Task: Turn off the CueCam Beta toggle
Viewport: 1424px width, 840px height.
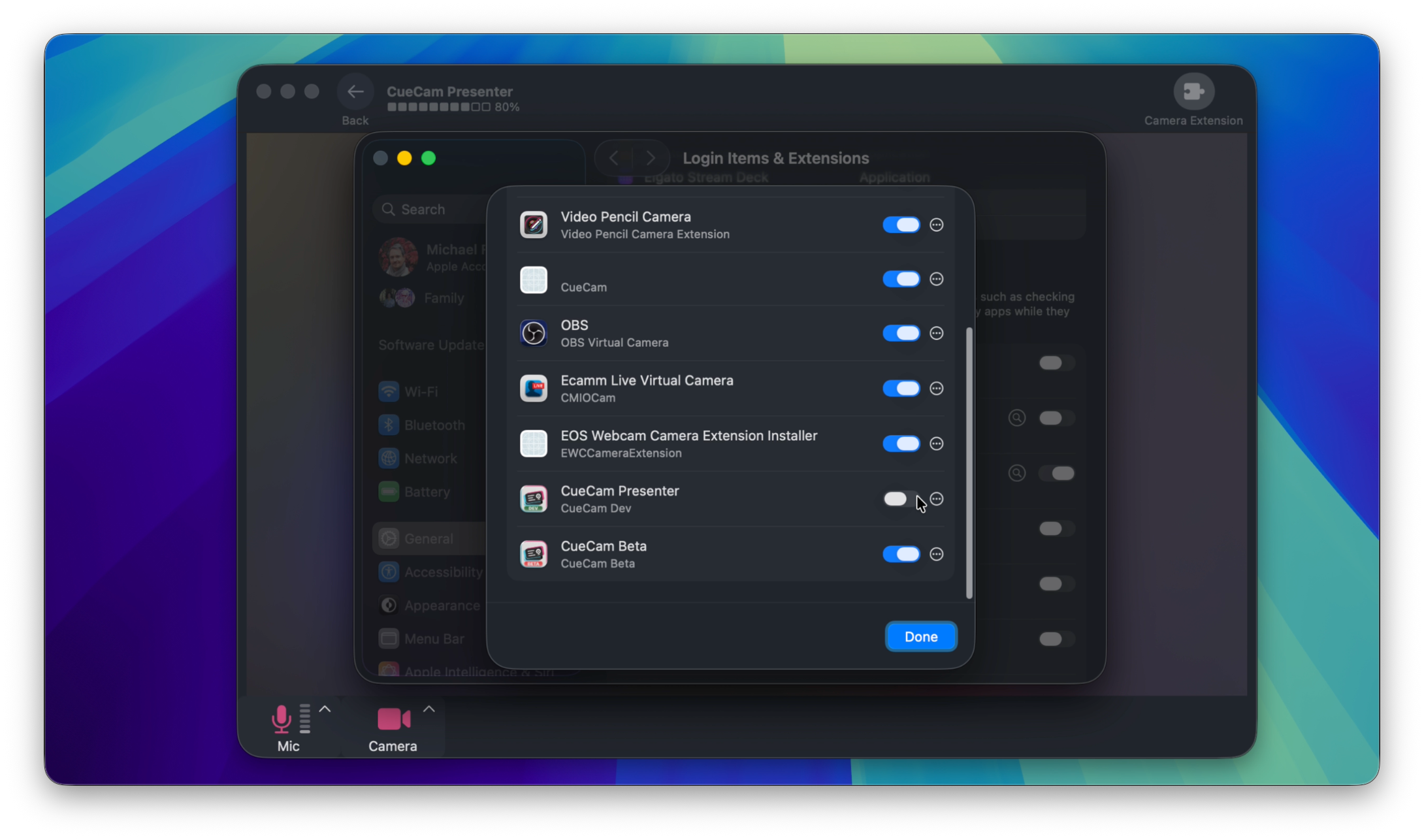Action: coord(901,555)
